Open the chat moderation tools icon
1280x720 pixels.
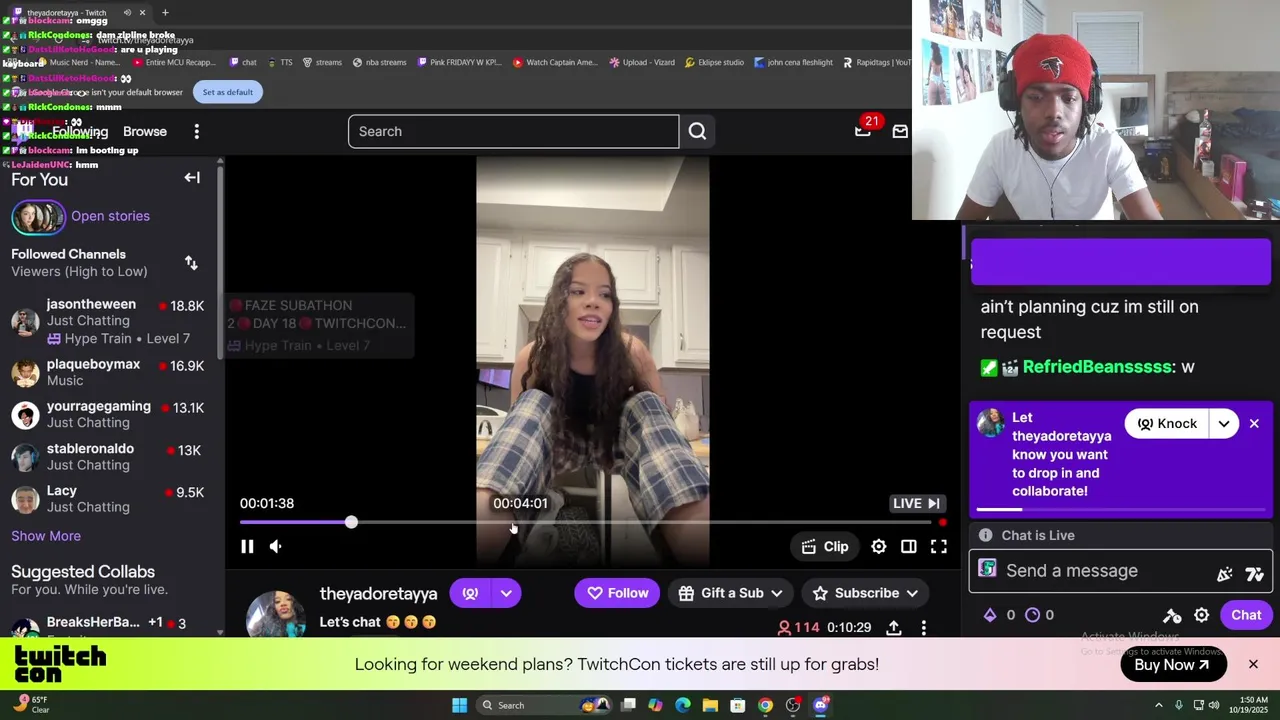pos(1172,615)
